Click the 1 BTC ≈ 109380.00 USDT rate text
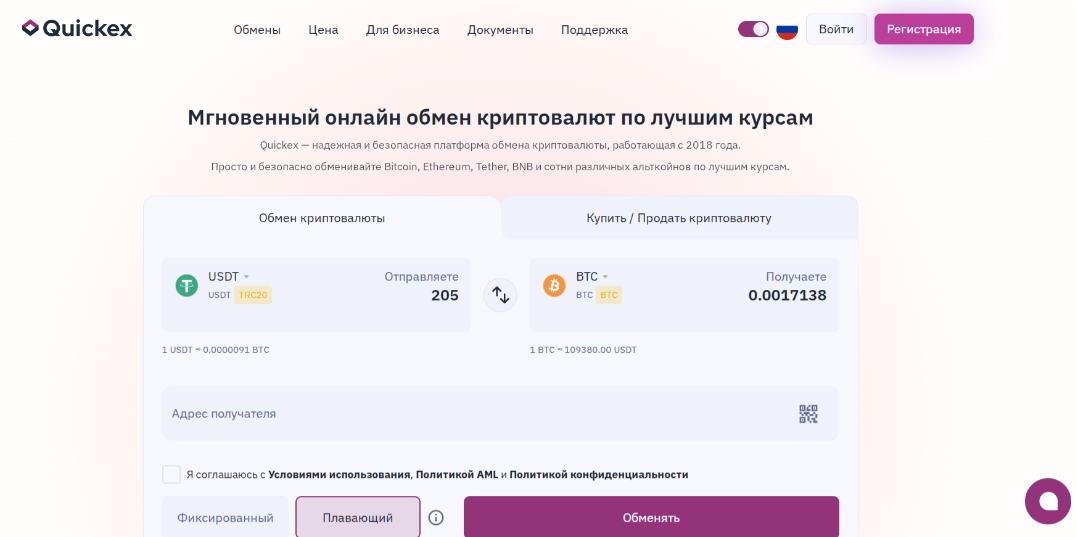 pyautogui.click(x=583, y=350)
